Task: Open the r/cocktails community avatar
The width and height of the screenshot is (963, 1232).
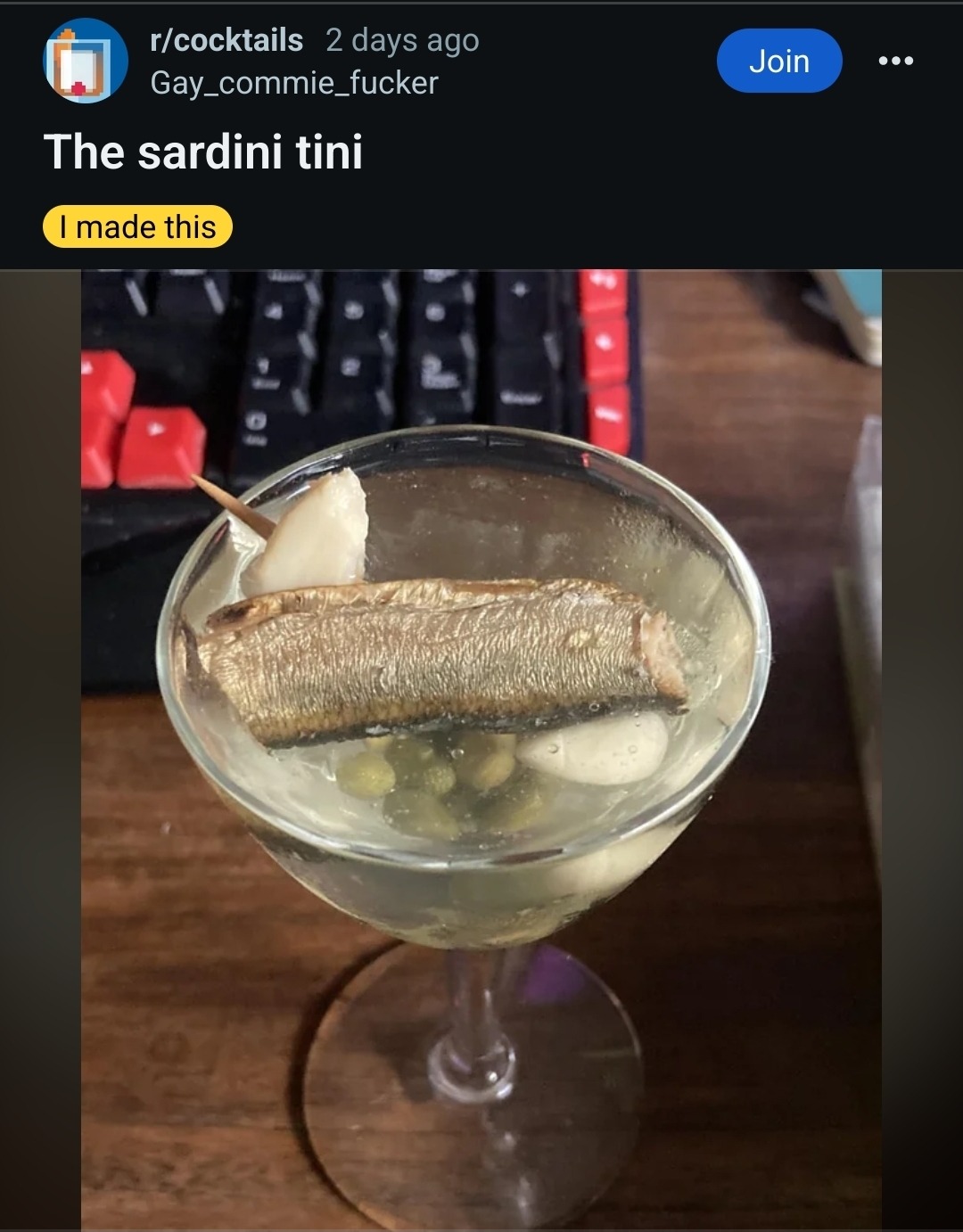Action: click(x=86, y=61)
